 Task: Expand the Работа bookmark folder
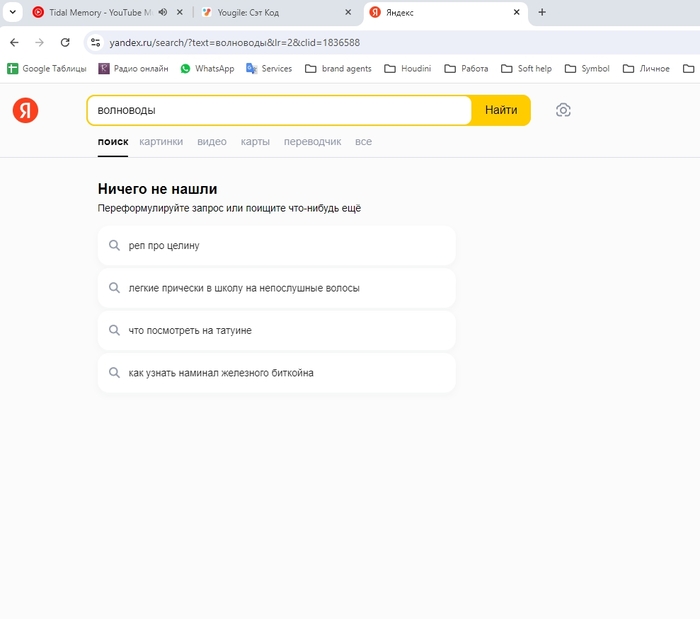click(466, 69)
